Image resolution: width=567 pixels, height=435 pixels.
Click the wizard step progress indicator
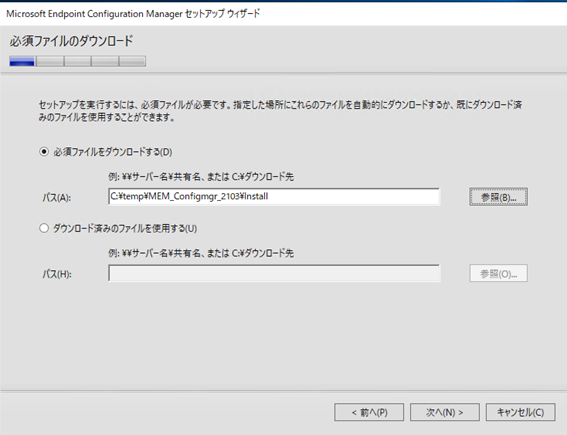(x=78, y=61)
